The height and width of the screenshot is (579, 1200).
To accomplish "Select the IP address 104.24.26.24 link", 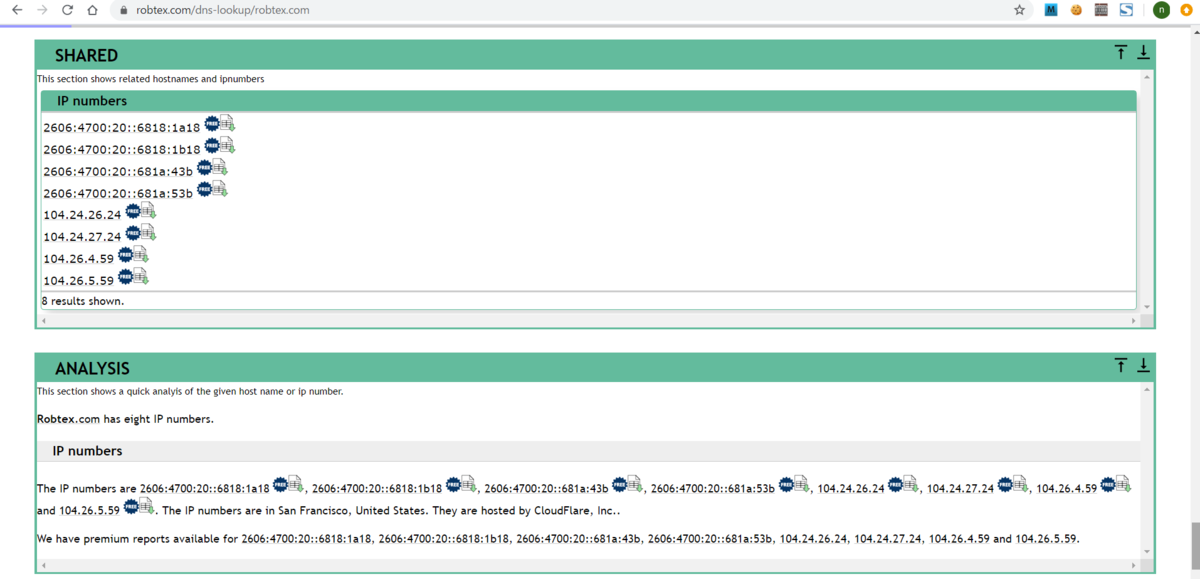I will (x=80, y=214).
